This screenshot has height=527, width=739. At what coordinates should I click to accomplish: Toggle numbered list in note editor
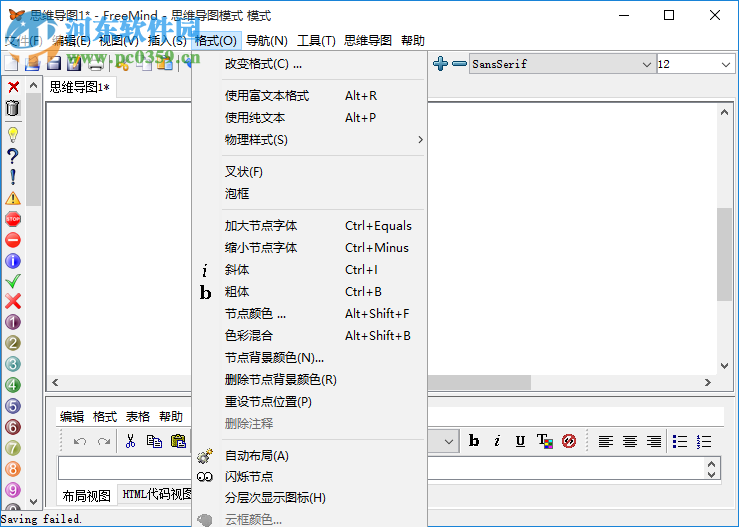click(x=704, y=441)
